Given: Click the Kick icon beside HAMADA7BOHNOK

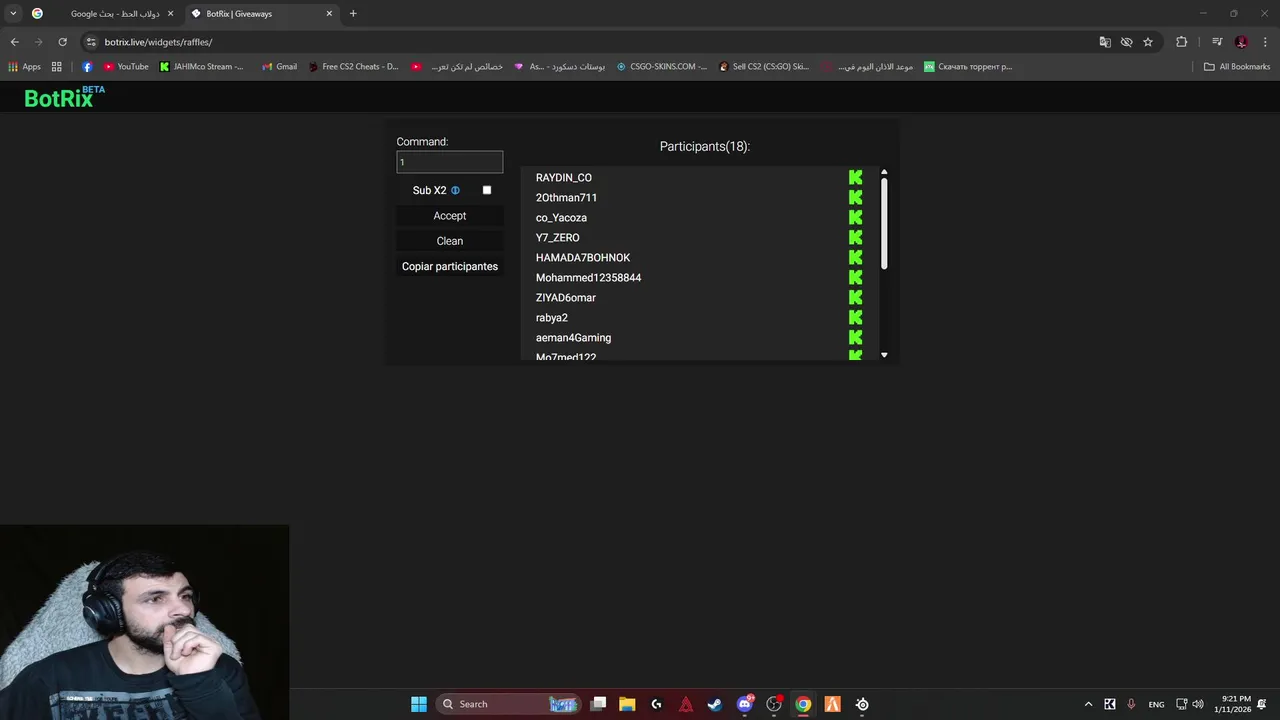Looking at the screenshot, I should tap(855, 257).
